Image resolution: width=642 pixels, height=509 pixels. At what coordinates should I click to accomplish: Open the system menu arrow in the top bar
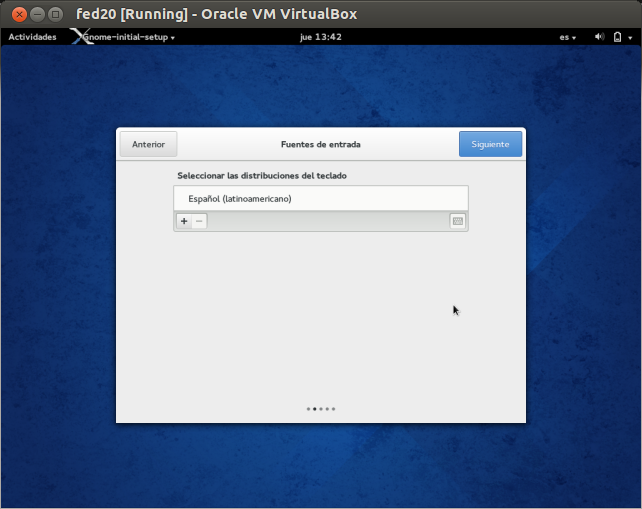(x=630, y=38)
